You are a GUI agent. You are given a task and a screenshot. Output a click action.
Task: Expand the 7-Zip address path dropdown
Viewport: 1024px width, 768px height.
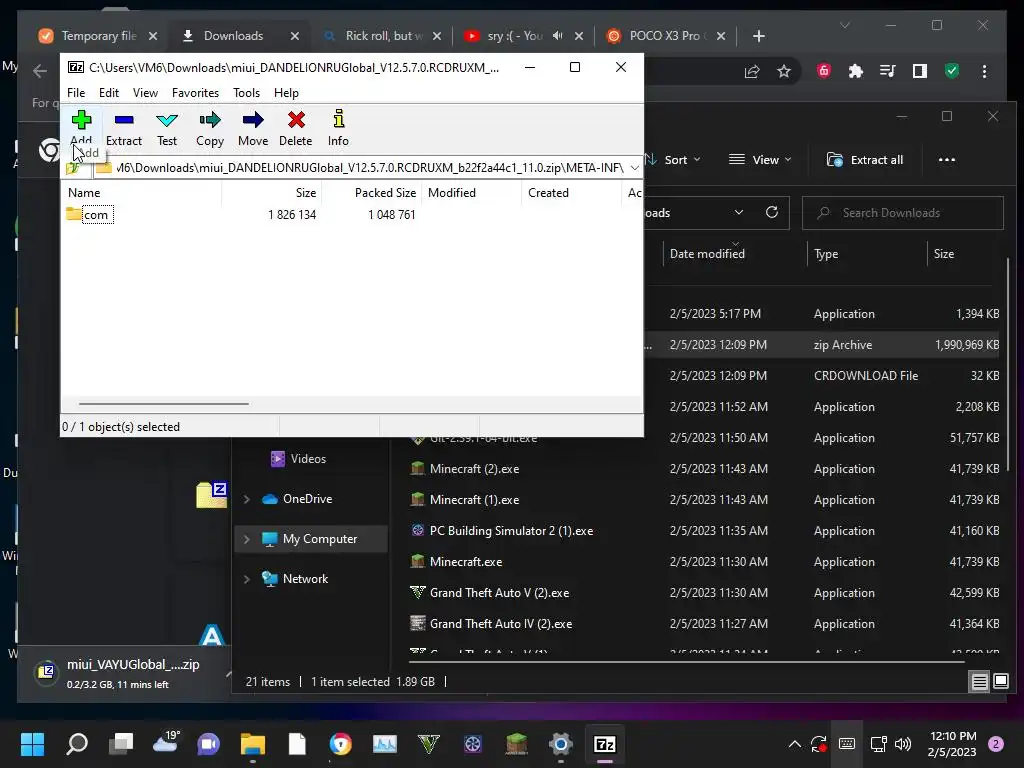(634, 168)
